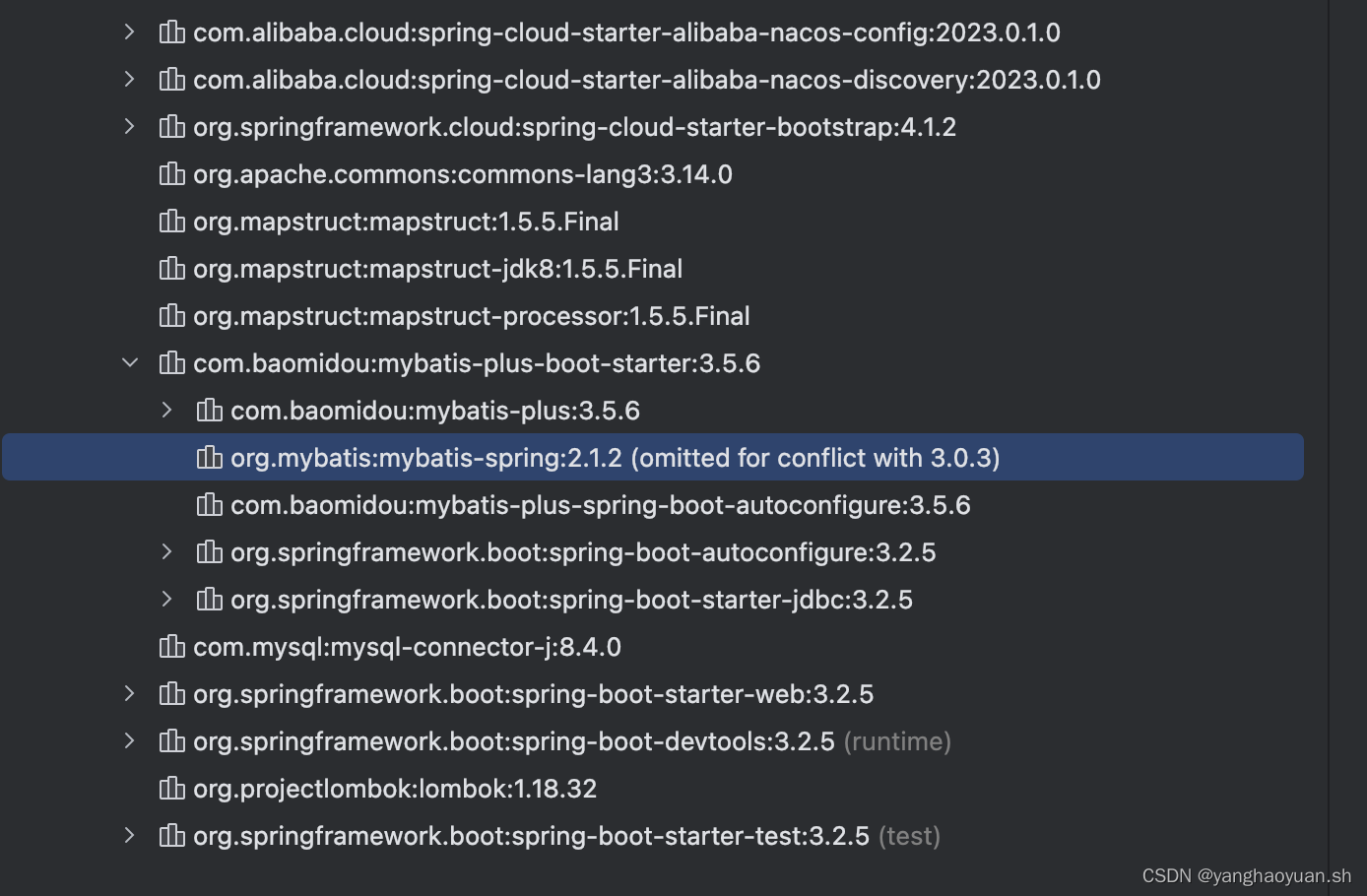This screenshot has width=1367, height=896.
Task: Collapse the mybatis-plus-boot-starter:3.5.6 node
Action: click(x=129, y=363)
